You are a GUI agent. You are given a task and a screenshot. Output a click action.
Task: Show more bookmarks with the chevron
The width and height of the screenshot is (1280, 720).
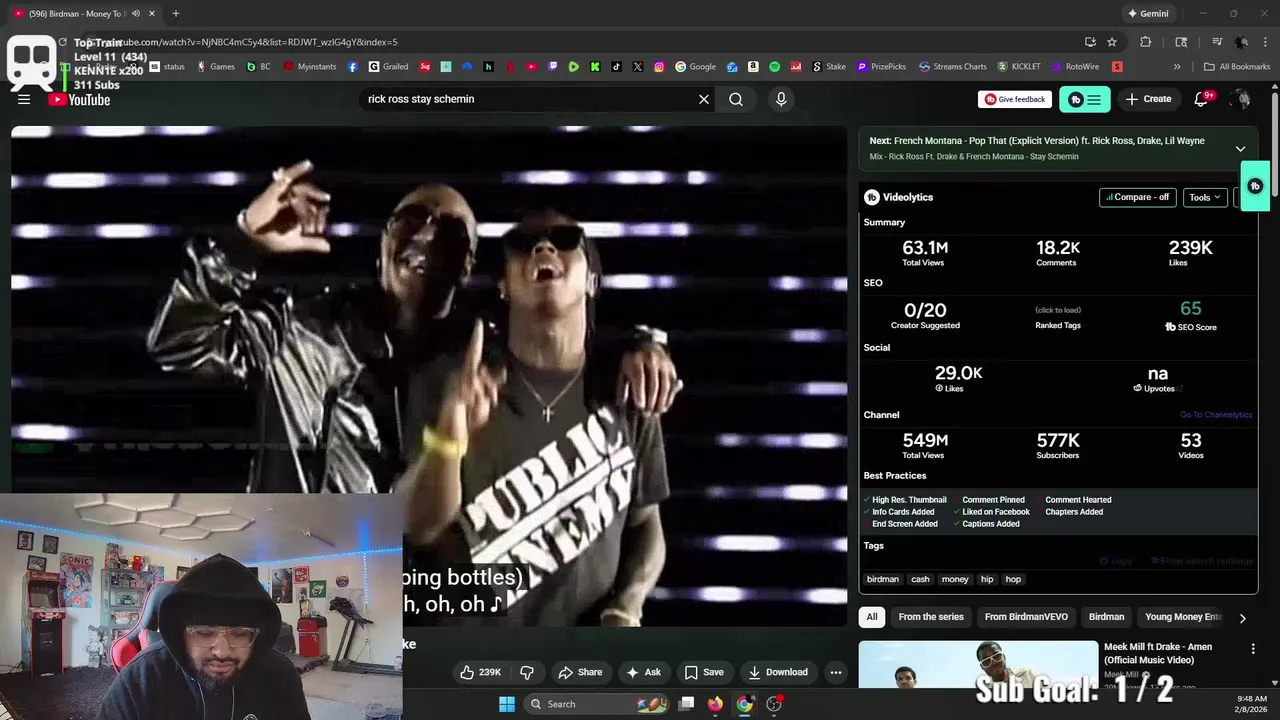click(1177, 67)
